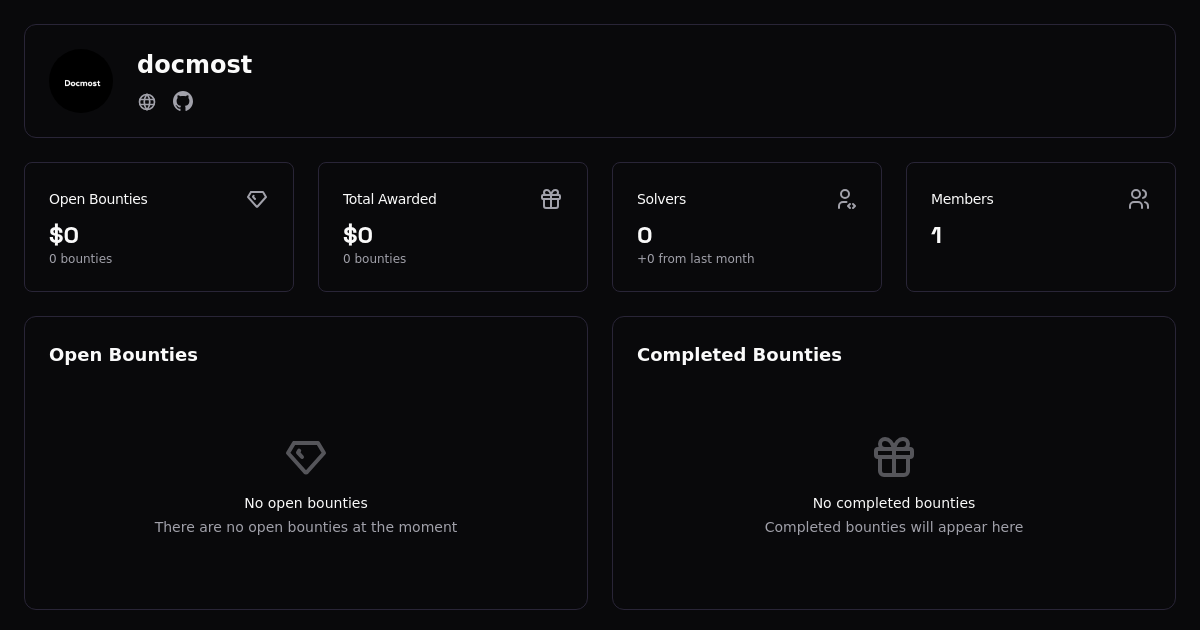Click 'No completed bounties' message
The image size is (1200, 630).
coord(894,503)
